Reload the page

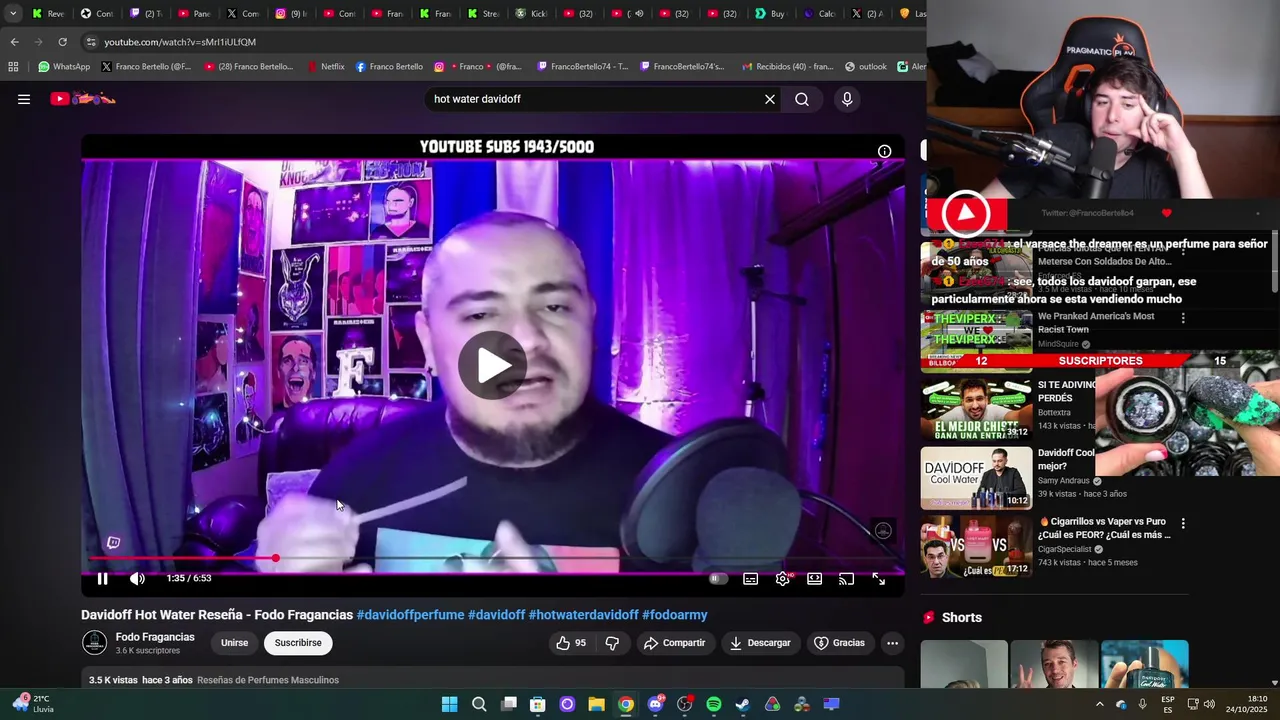(x=62, y=42)
